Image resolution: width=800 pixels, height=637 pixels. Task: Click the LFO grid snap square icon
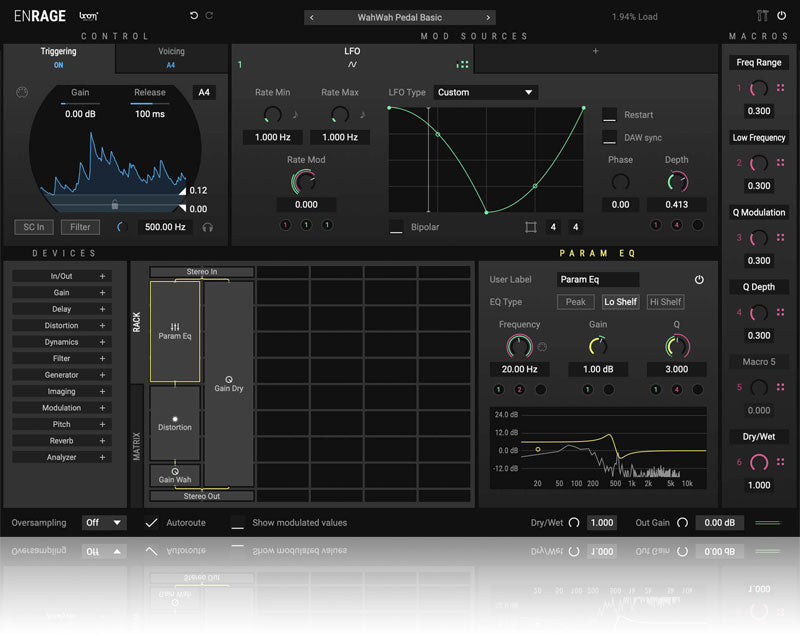click(531, 227)
